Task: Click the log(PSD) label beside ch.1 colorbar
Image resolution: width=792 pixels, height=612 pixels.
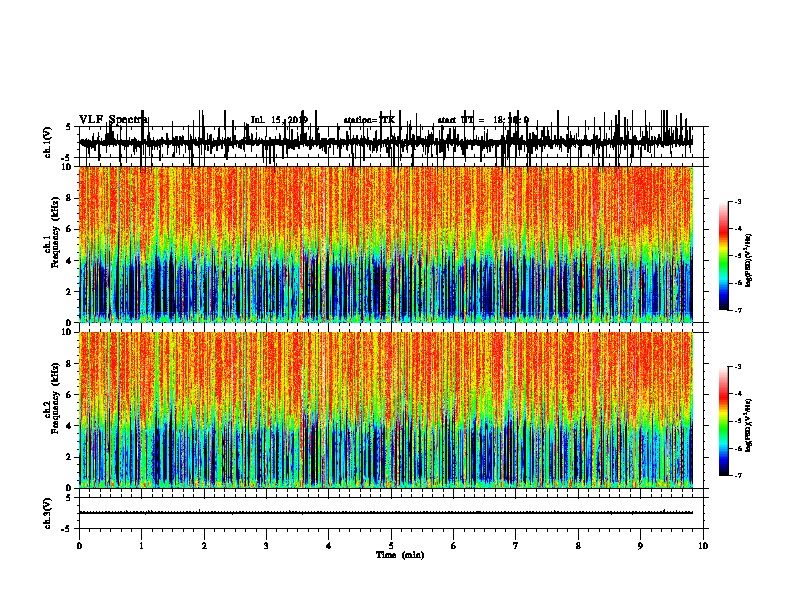Action: pos(749,260)
